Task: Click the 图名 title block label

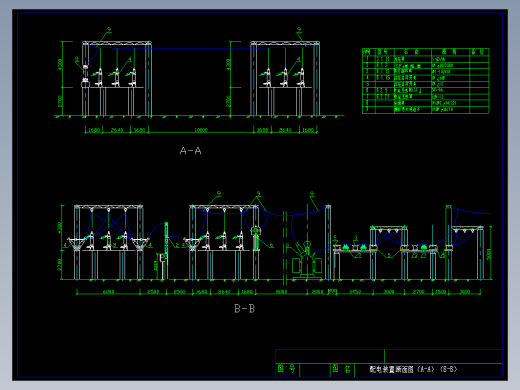Action: coord(341,369)
